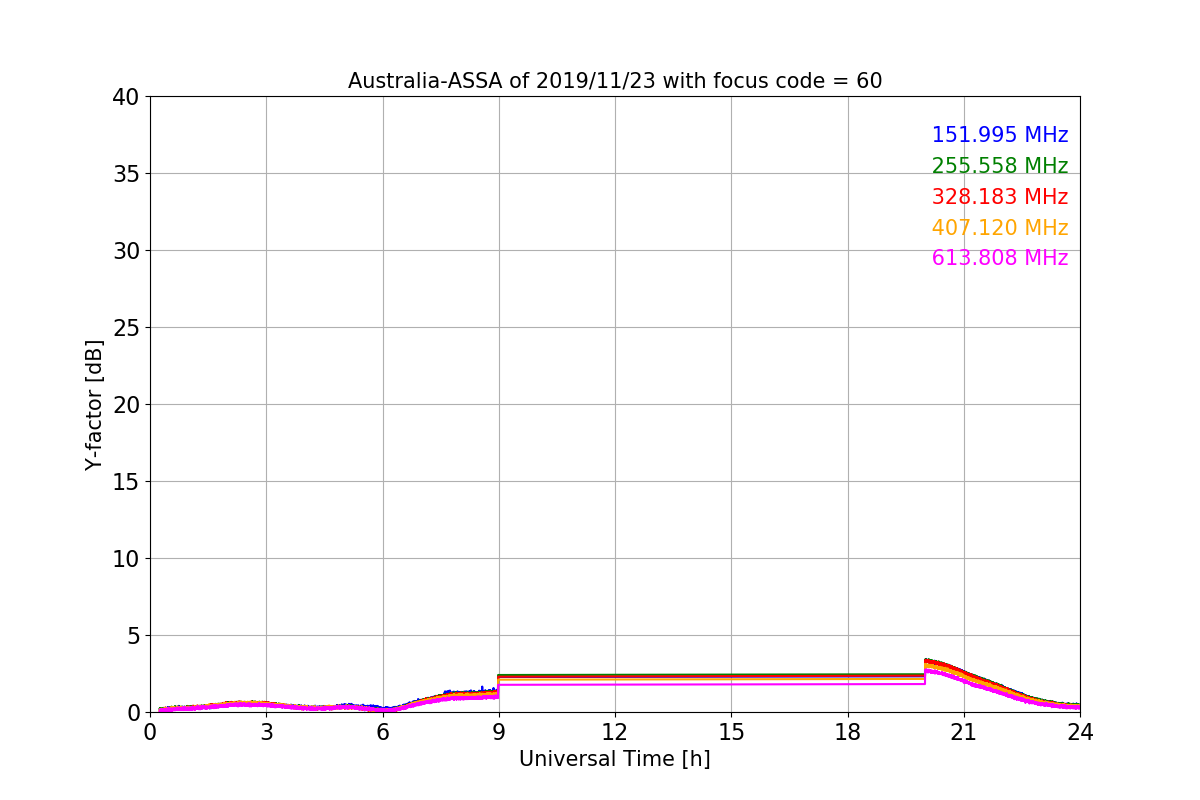
Task: Click the x-axis tick label 3
Action: pos(266,732)
